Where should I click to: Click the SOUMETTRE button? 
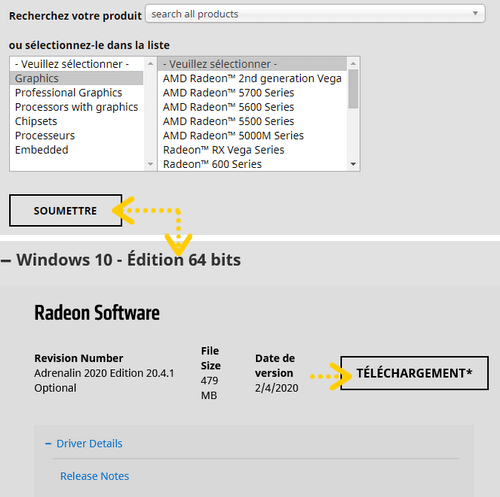coord(66,210)
